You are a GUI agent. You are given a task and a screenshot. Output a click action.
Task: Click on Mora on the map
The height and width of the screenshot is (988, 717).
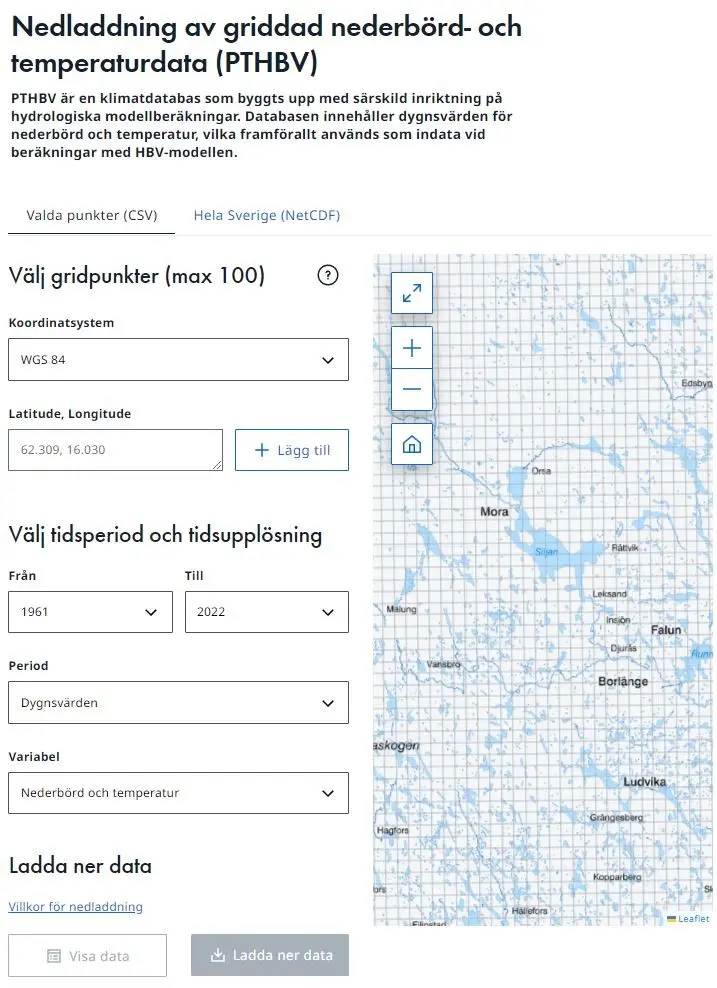tap(494, 512)
